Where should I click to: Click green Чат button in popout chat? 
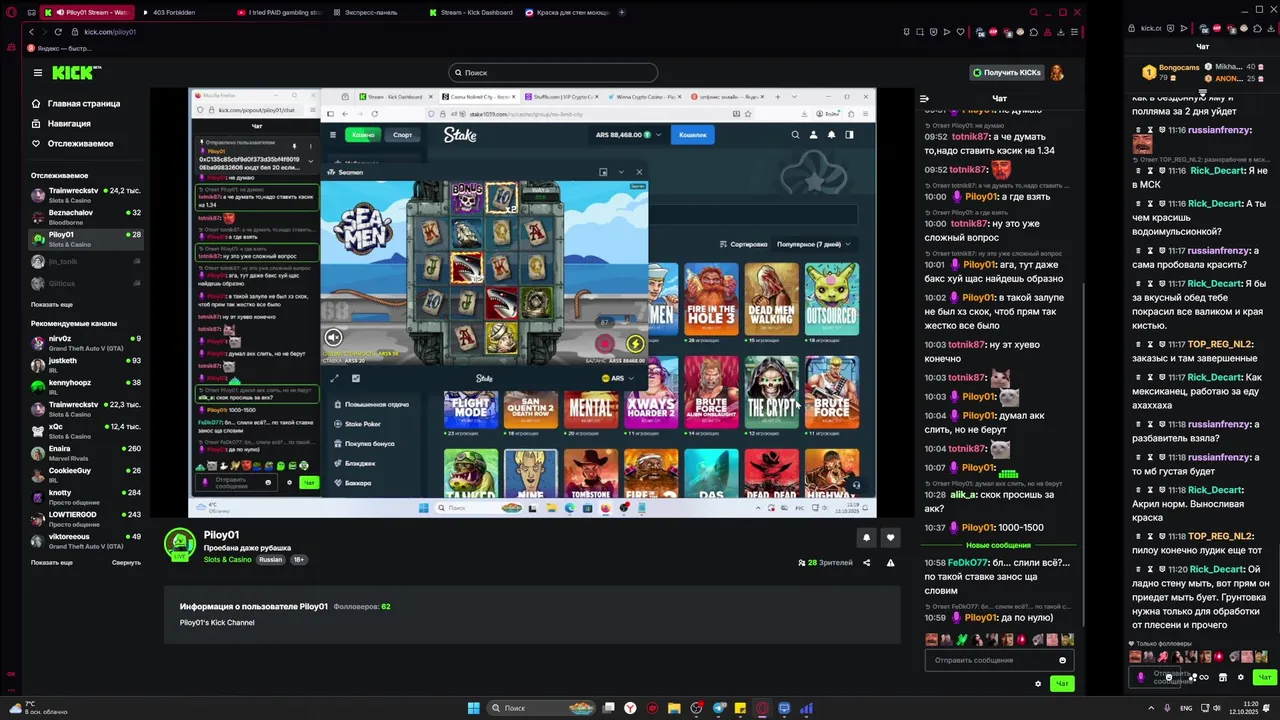1265,677
